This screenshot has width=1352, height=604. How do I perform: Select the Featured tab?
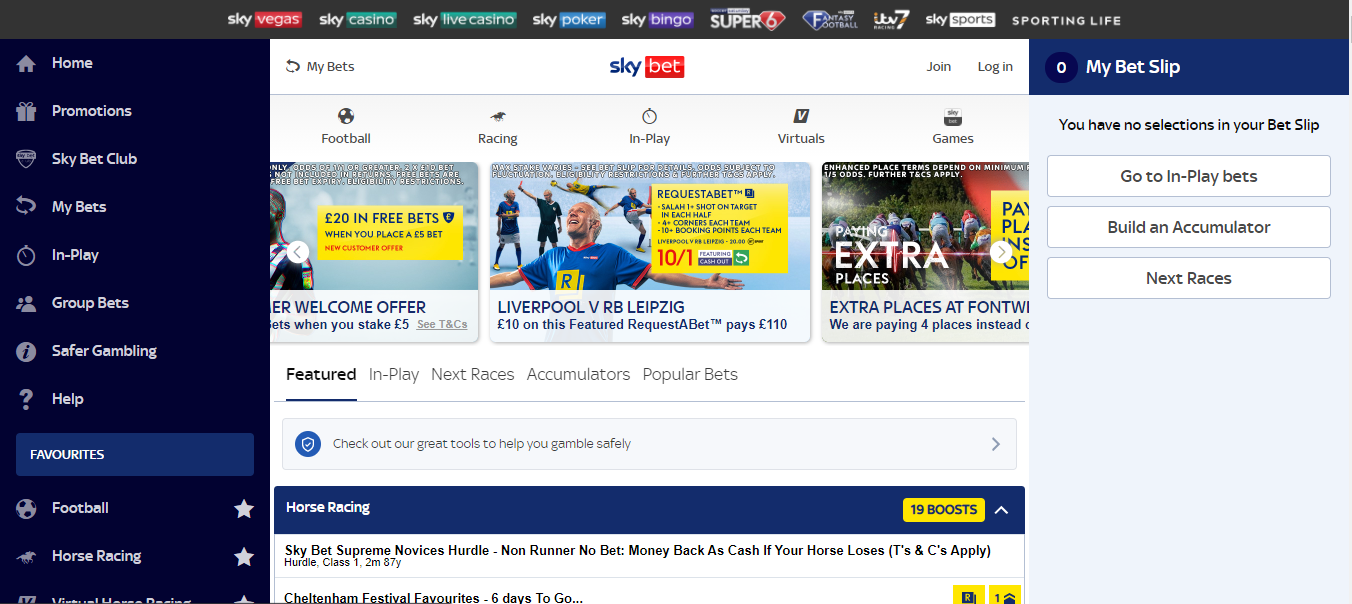click(321, 375)
